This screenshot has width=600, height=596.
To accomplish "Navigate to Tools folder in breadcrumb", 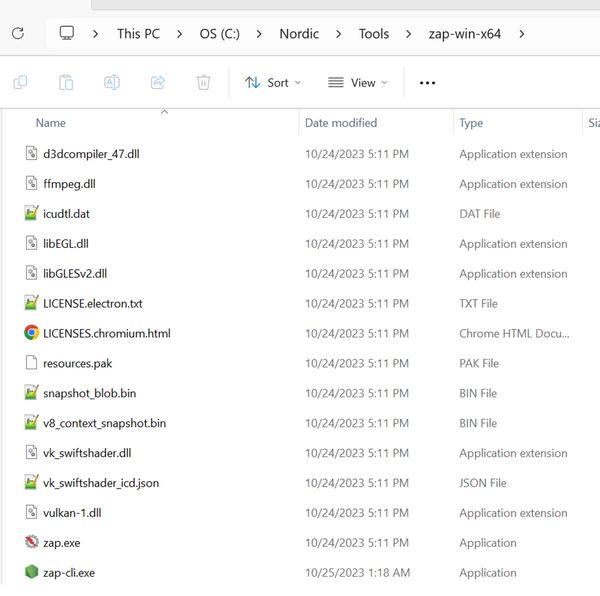I will pos(374,33).
